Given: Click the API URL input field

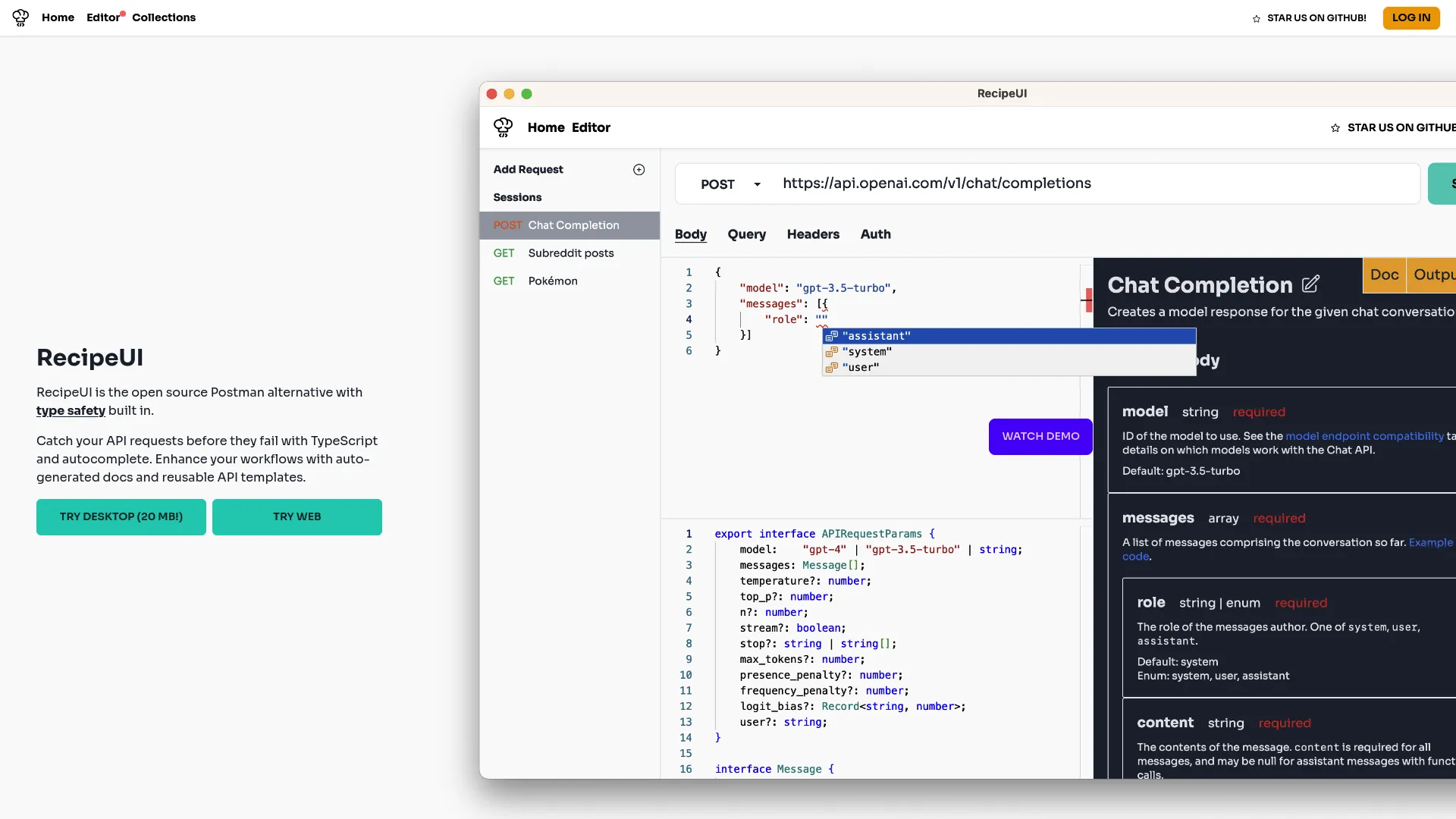Looking at the screenshot, I should click(x=1097, y=184).
